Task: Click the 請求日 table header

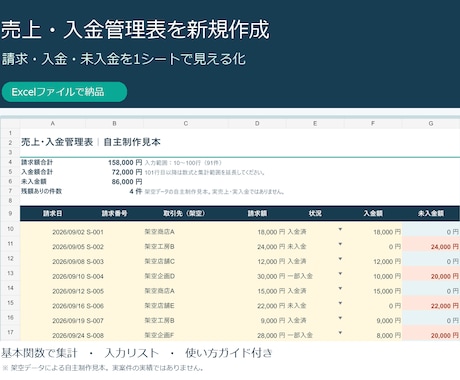Action: [x=53, y=214]
